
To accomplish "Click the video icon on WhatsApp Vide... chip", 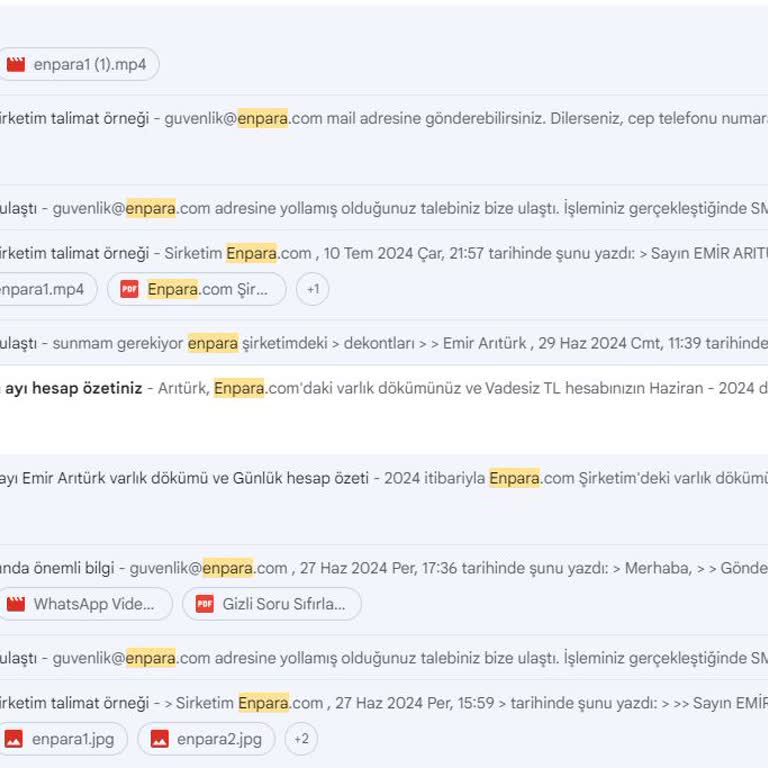I will point(16,604).
